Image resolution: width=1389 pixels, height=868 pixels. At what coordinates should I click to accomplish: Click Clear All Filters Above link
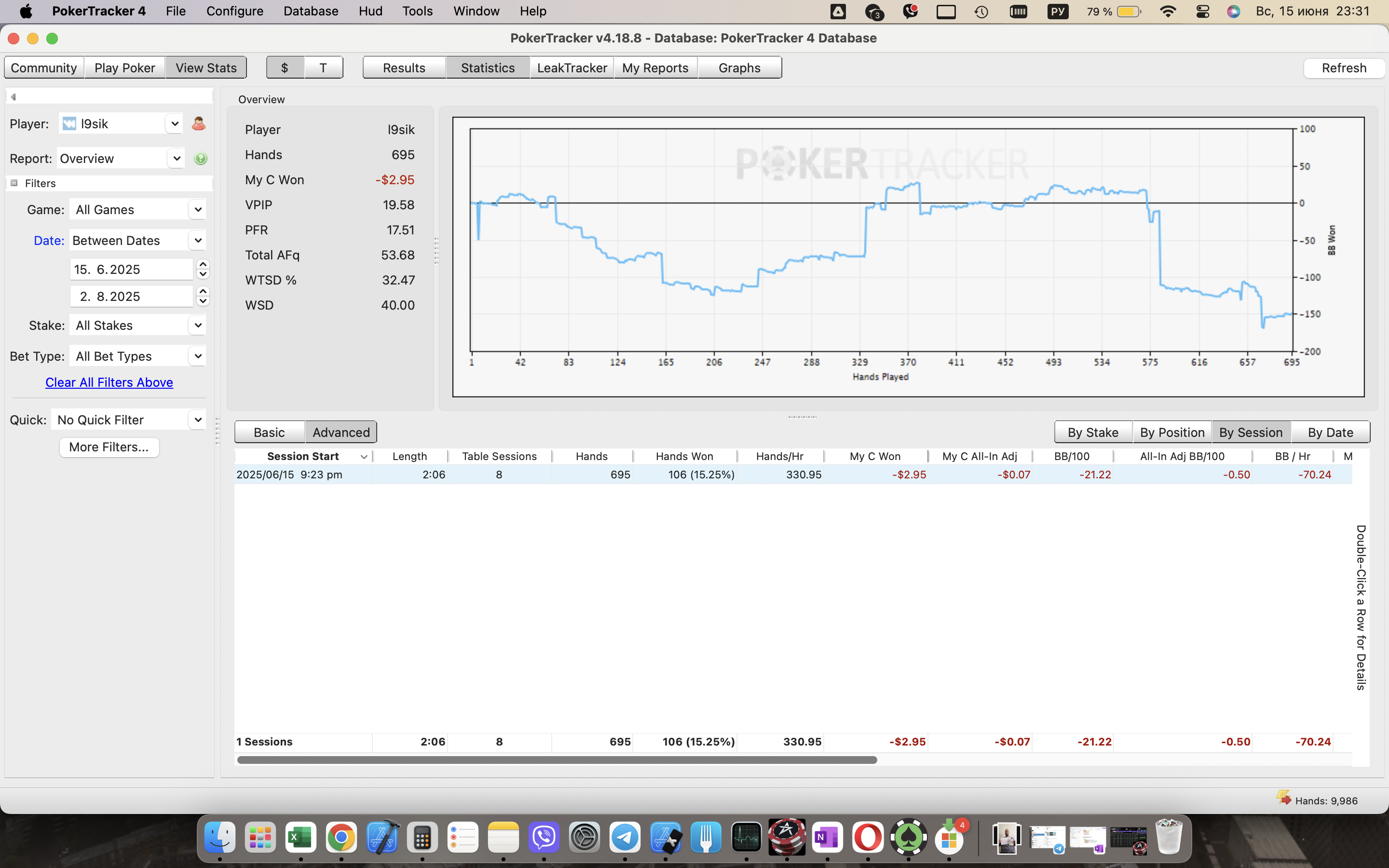(109, 382)
